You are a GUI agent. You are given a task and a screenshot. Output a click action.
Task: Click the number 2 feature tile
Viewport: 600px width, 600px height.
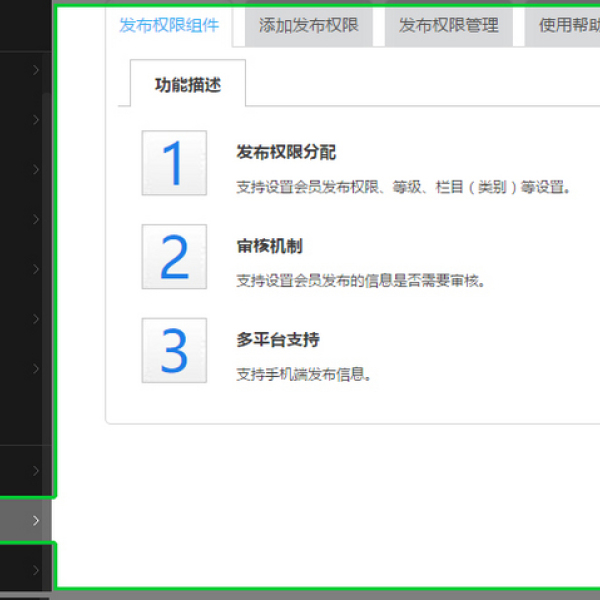click(174, 256)
